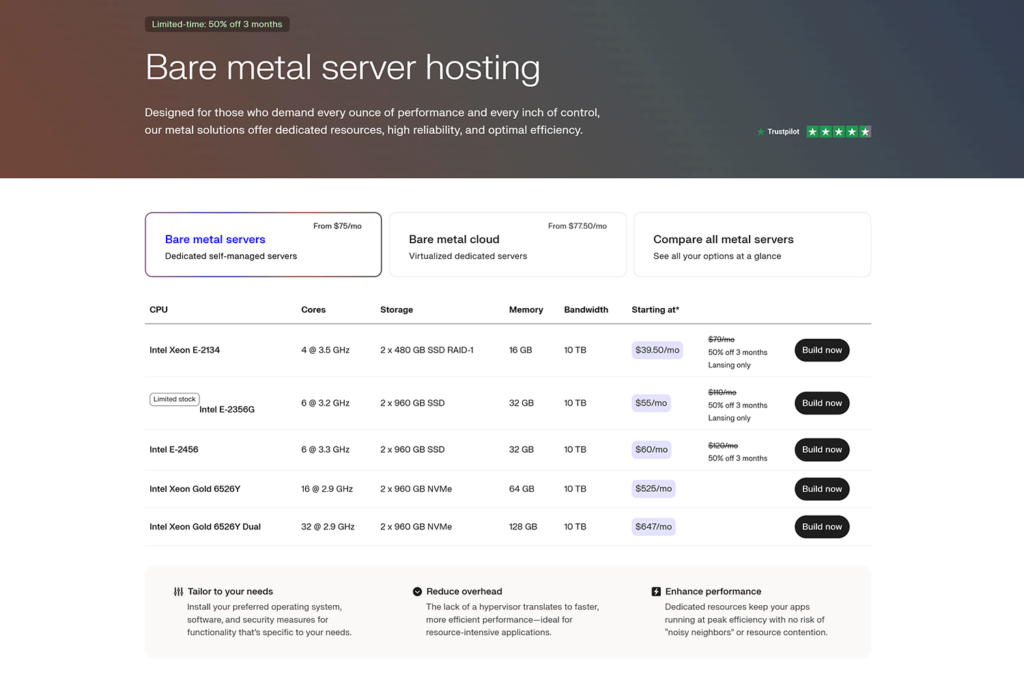Image resolution: width=1024 pixels, height=683 pixels.
Task: Click the $647/mo price tag
Action: pos(653,526)
